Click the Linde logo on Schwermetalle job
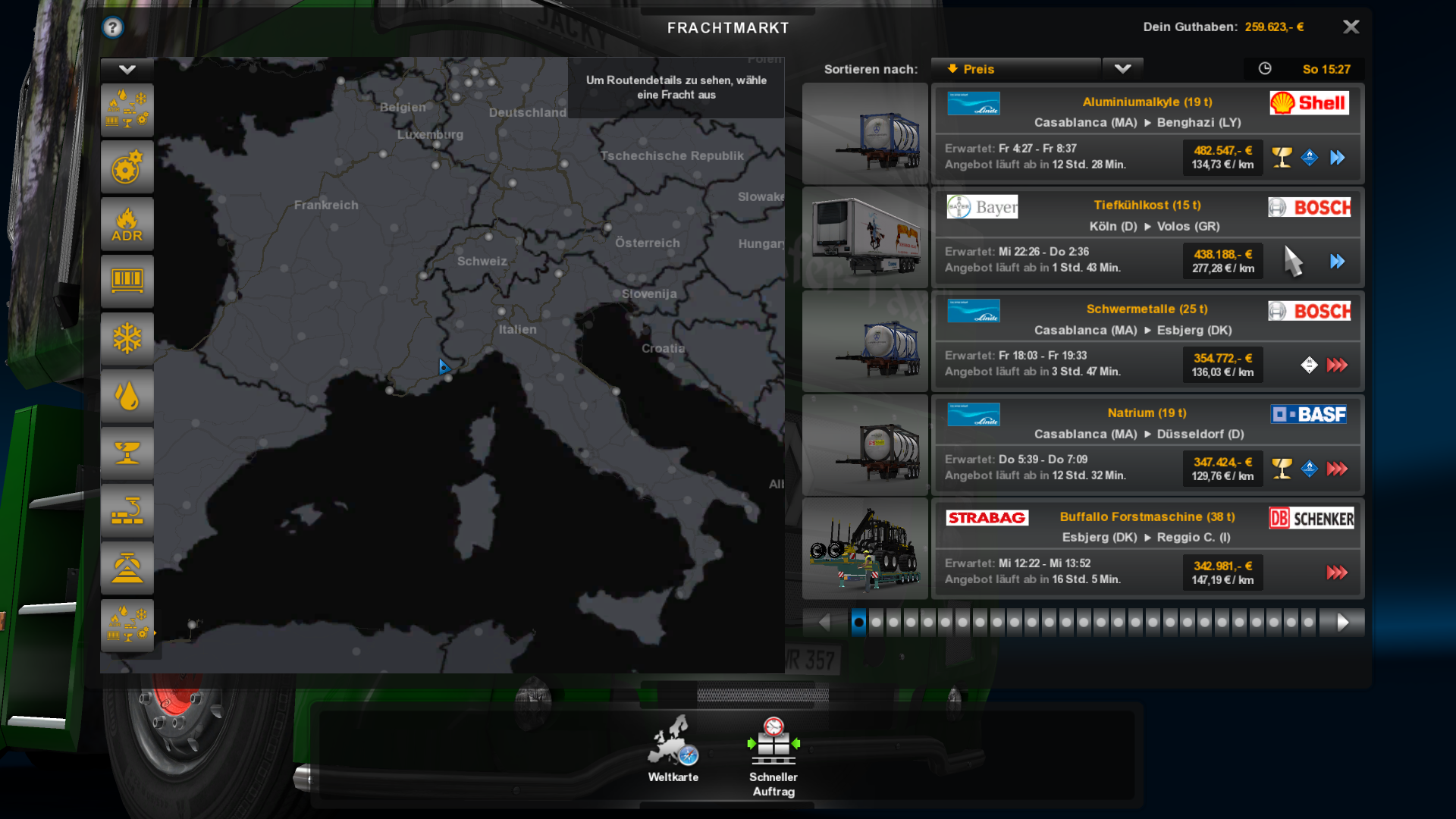The width and height of the screenshot is (1456, 819). click(x=974, y=311)
